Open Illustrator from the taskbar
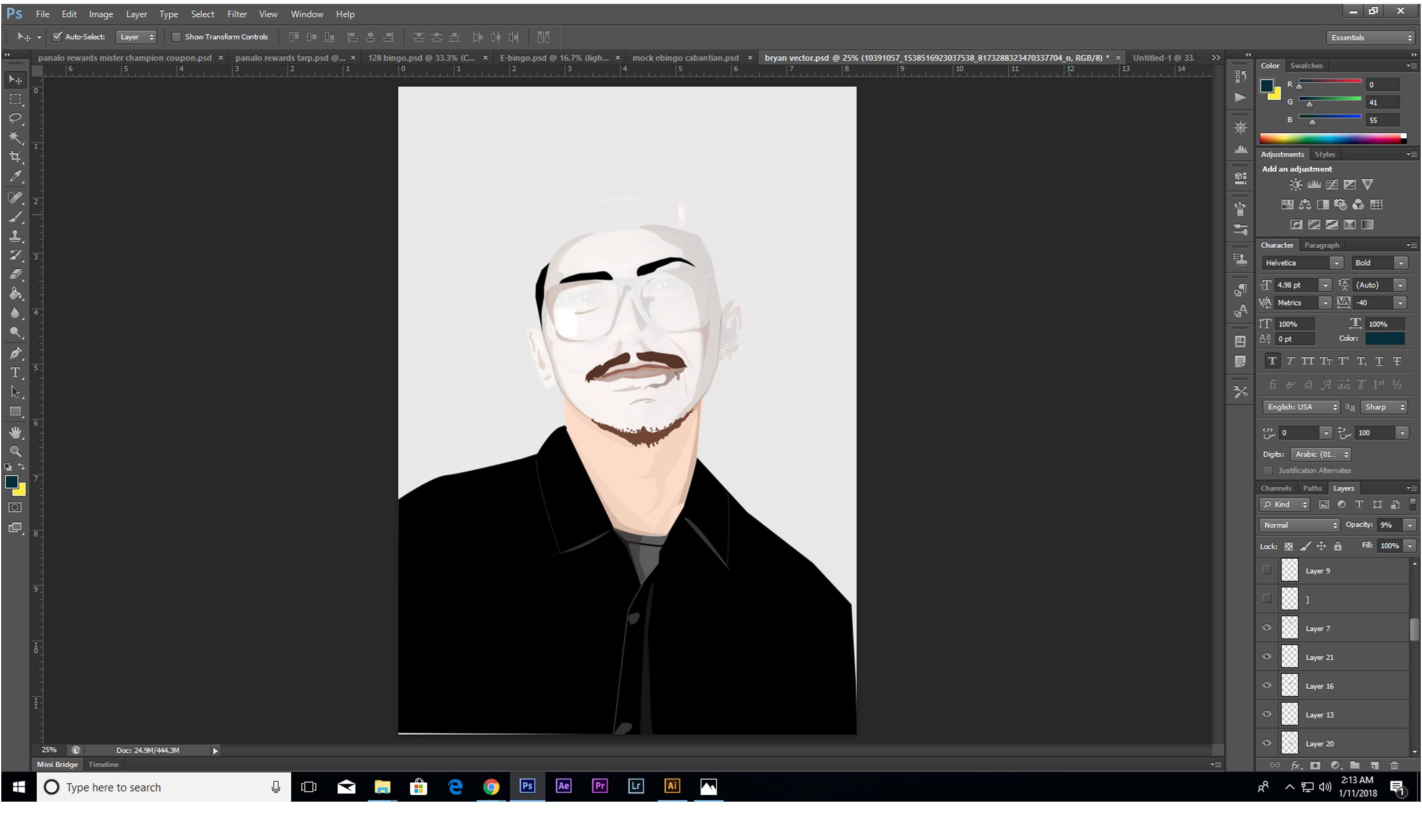1422x840 pixels. (x=672, y=786)
